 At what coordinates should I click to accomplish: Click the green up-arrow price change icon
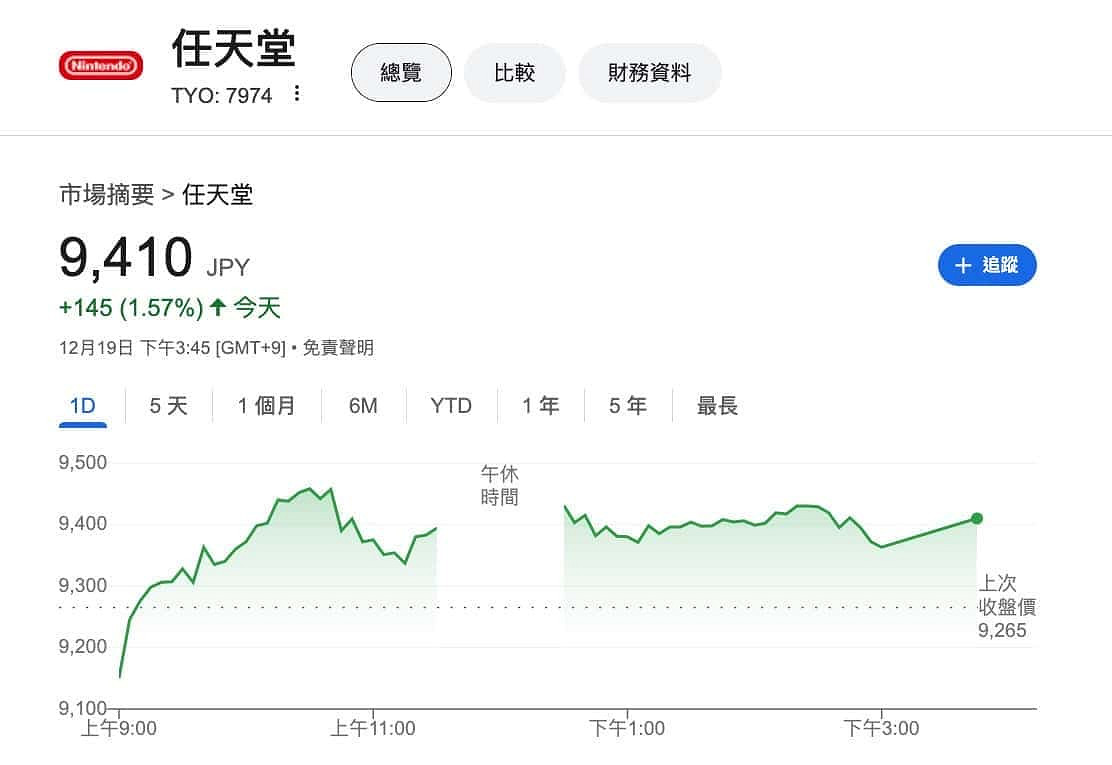coord(217,308)
